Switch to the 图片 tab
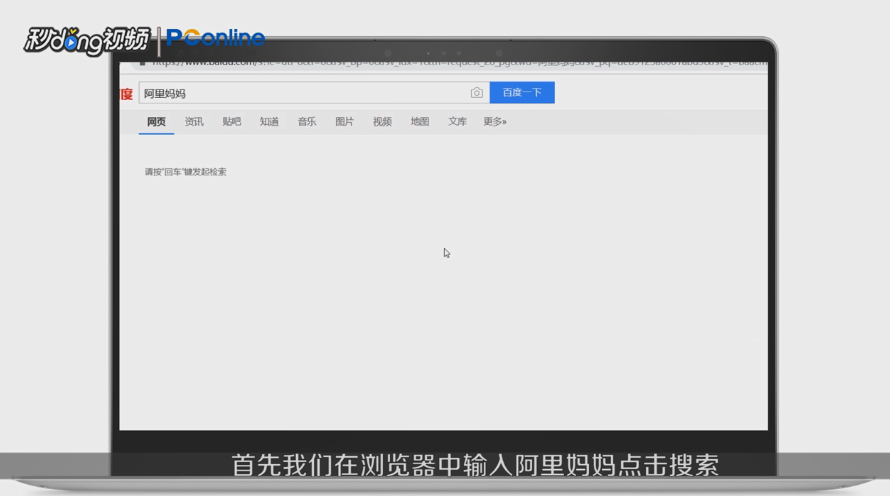The image size is (890, 496). click(x=345, y=121)
